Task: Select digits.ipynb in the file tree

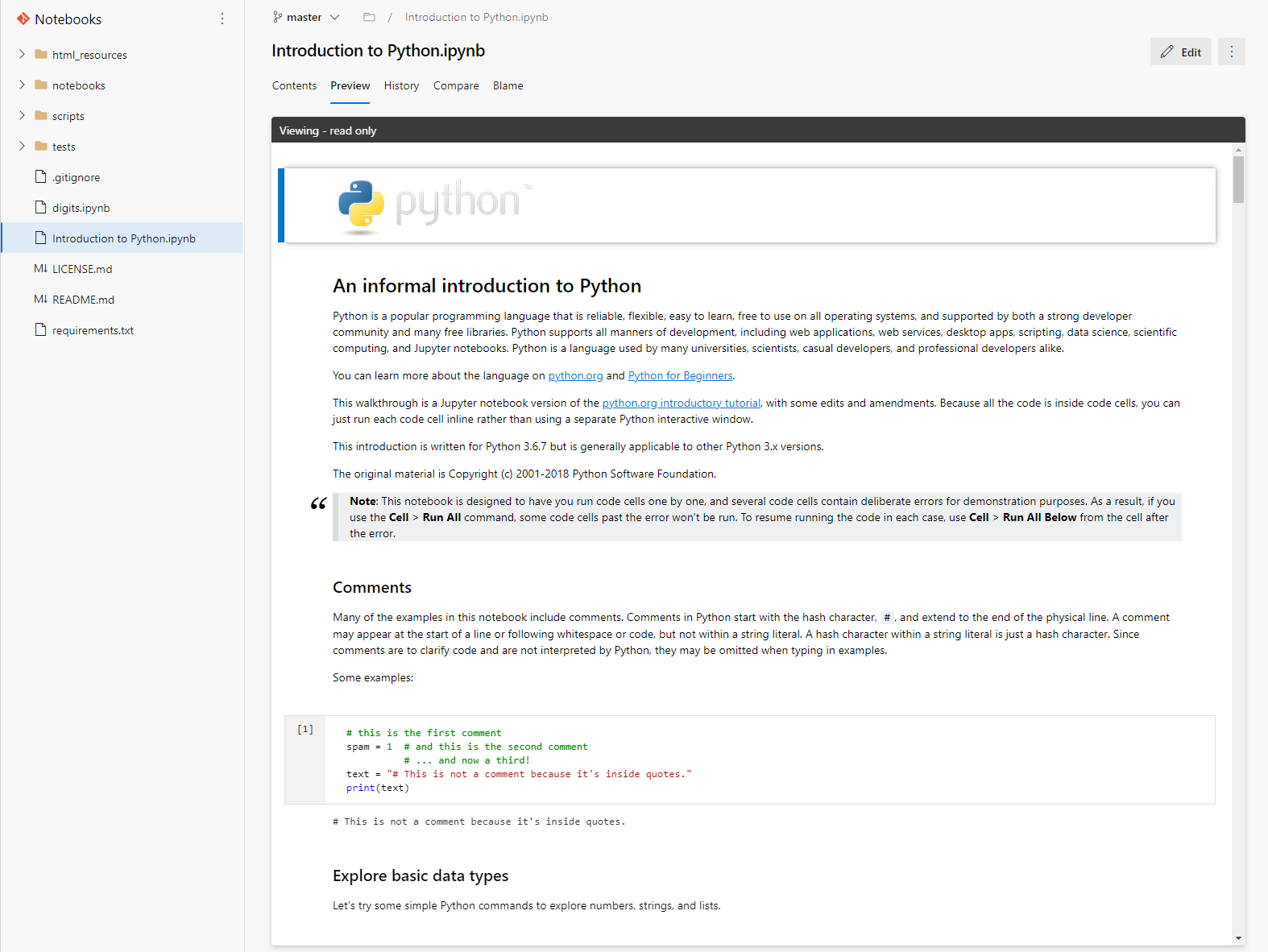Action: coord(122,208)
